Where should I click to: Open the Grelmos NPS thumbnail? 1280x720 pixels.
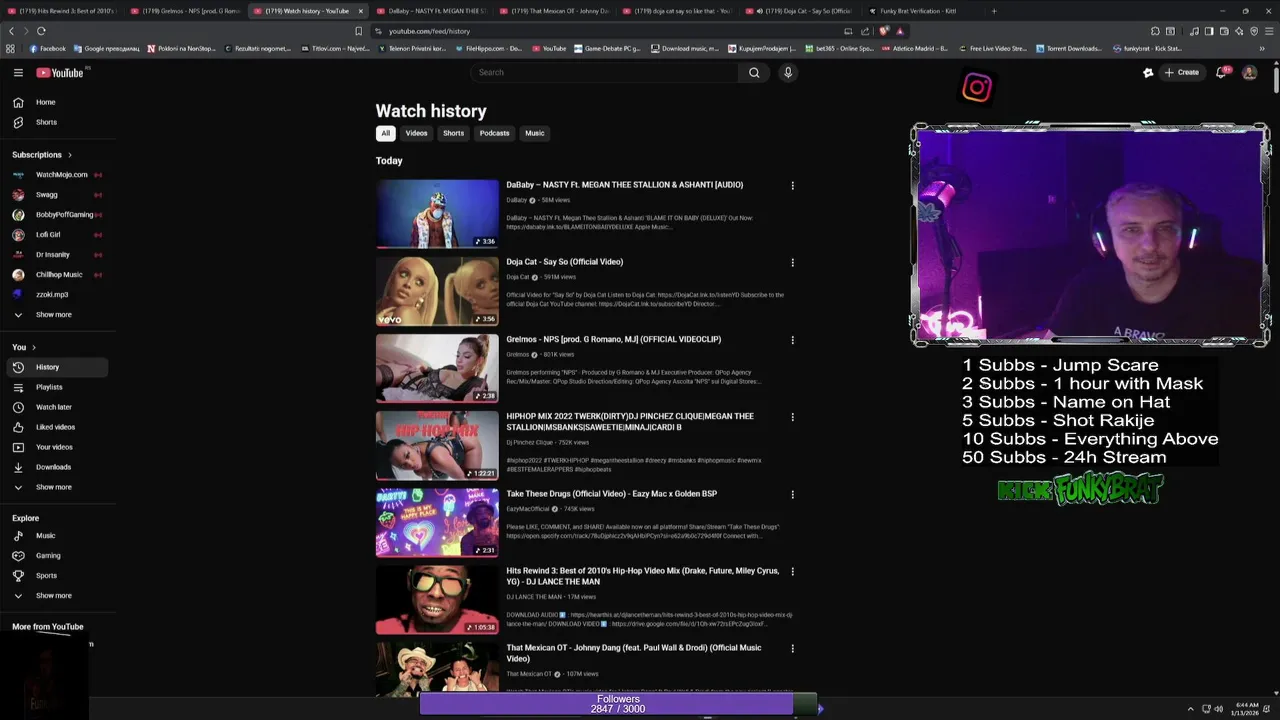point(437,368)
